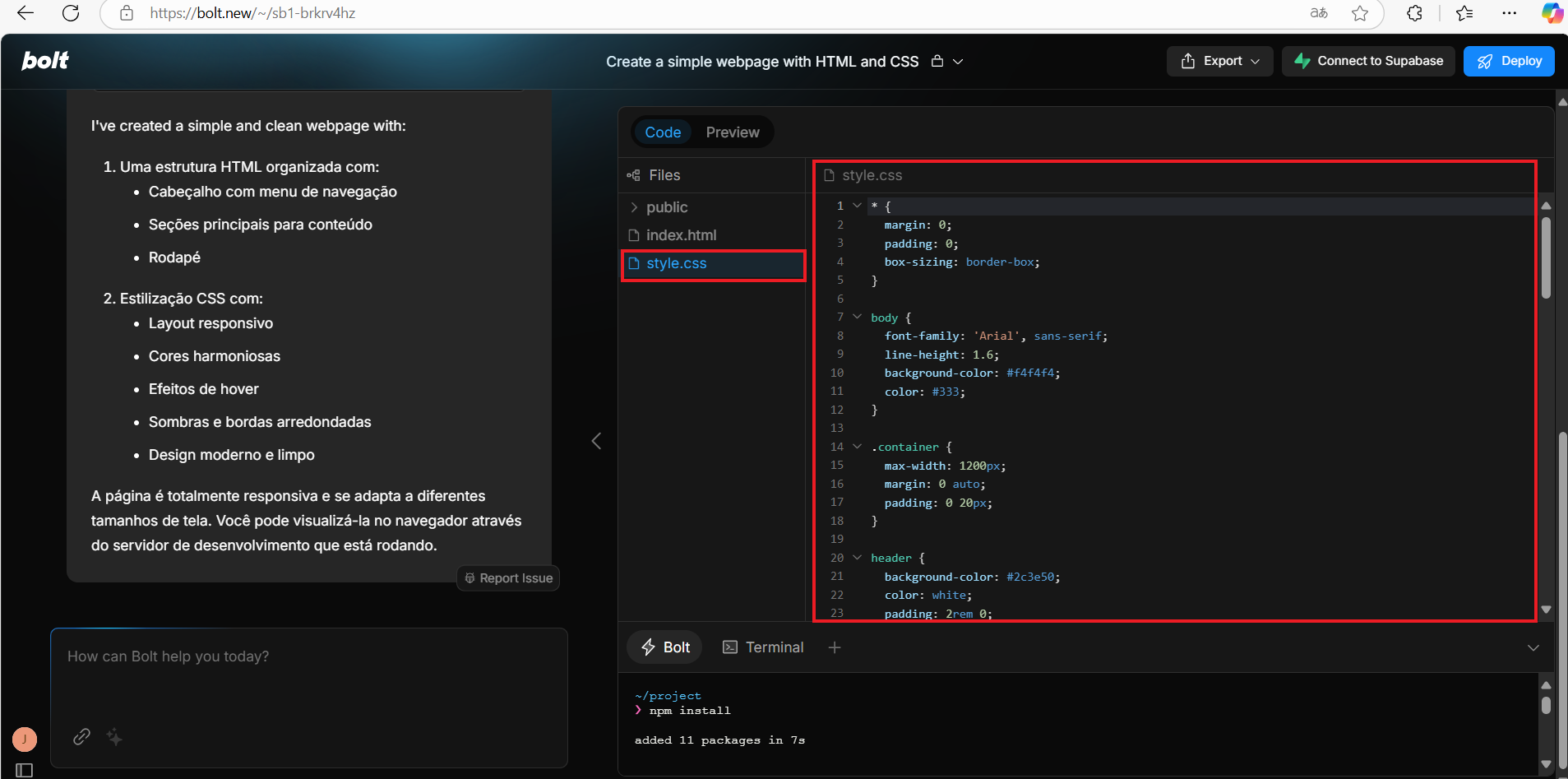Click the project lock visibility icon
The width and height of the screenshot is (1568, 779).
[x=937, y=62]
